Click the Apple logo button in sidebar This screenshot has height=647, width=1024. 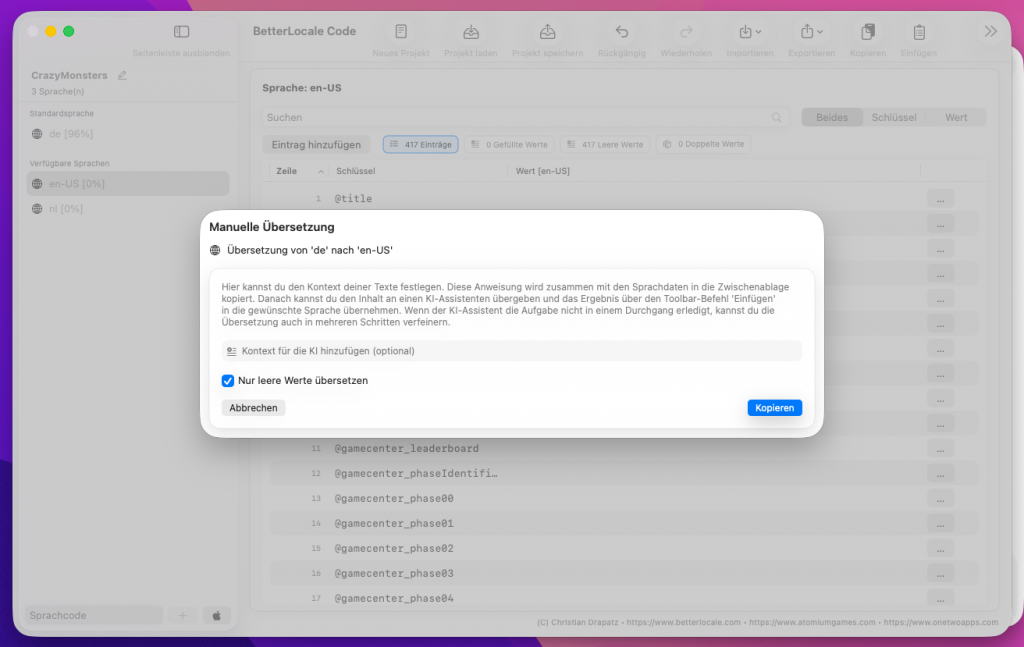coord(216,615)
